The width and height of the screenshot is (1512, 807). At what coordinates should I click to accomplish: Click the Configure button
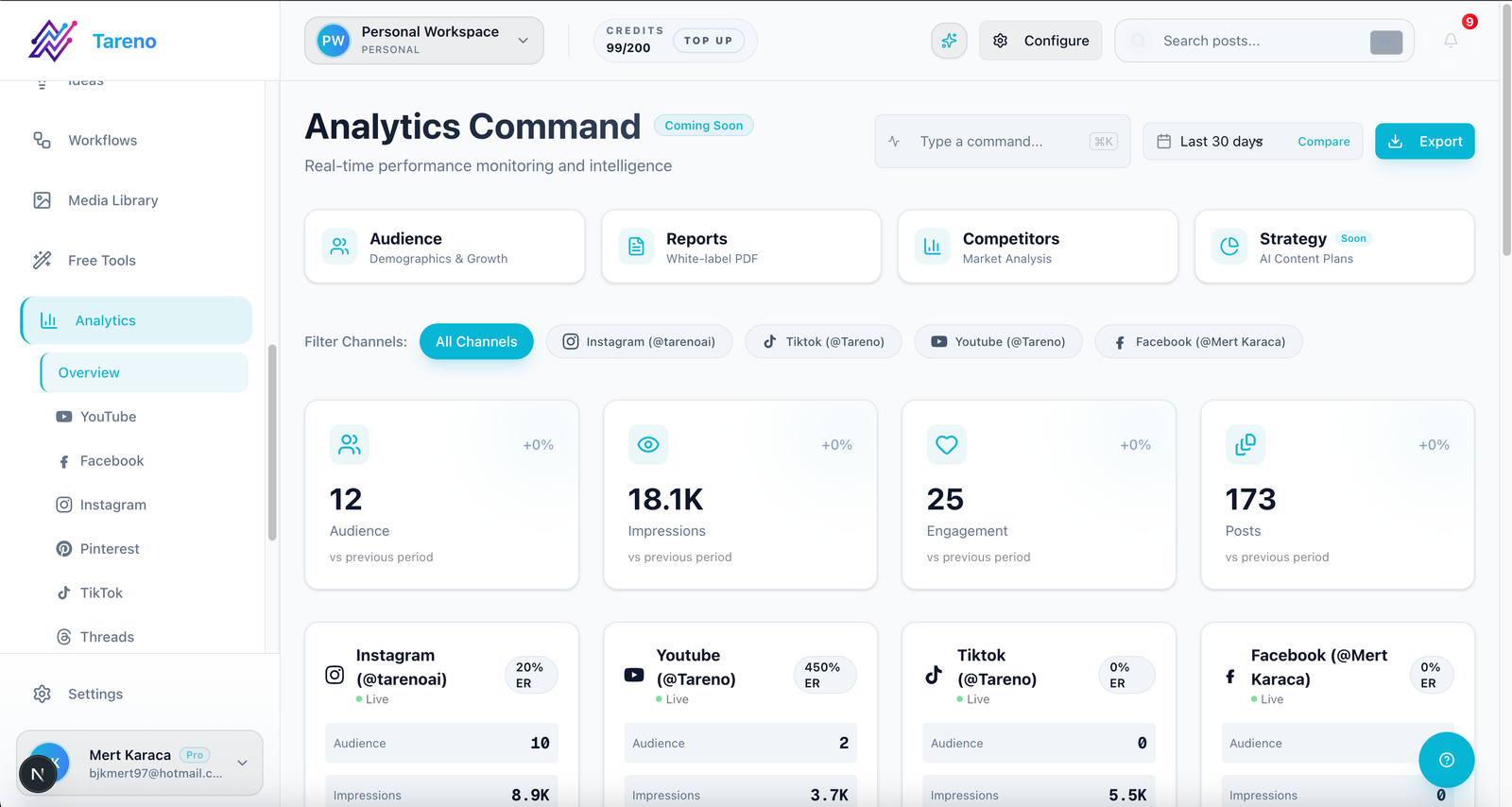point(1040,41)
